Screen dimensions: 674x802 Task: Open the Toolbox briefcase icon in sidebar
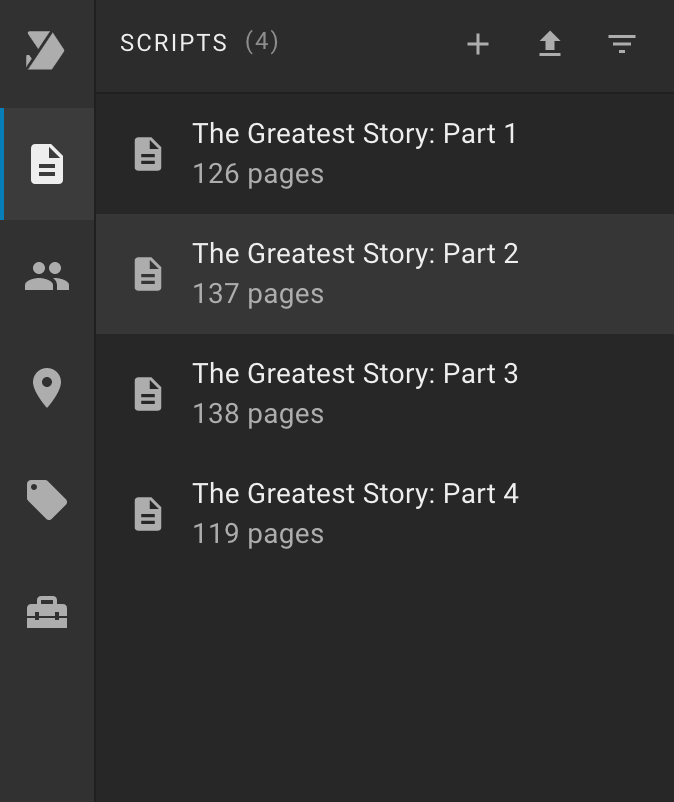coord(47,612)
